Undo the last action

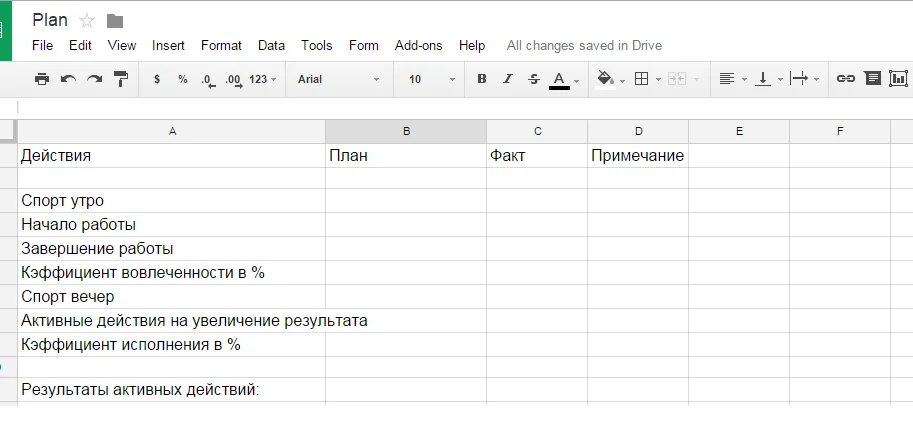(68, 79)
